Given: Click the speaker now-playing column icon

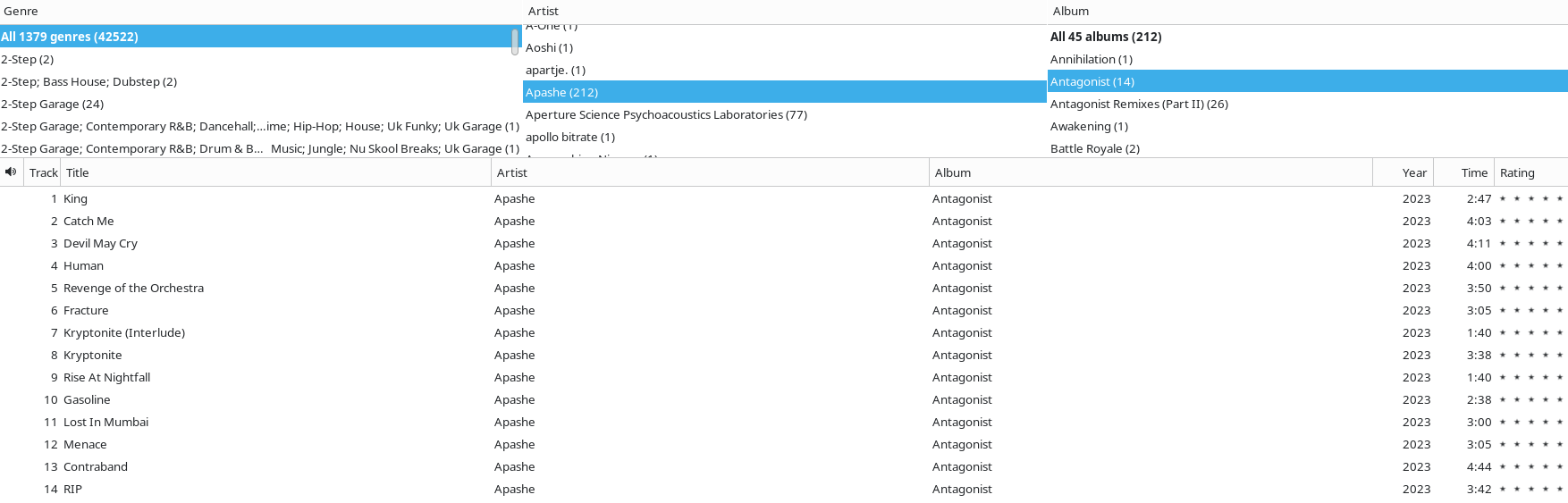Looking at the screenshot, I should pos(11,172).
